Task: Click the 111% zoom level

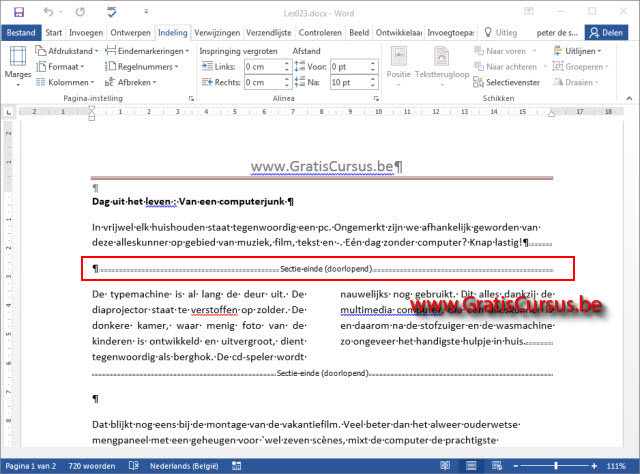Action: [x=616, y=466]
